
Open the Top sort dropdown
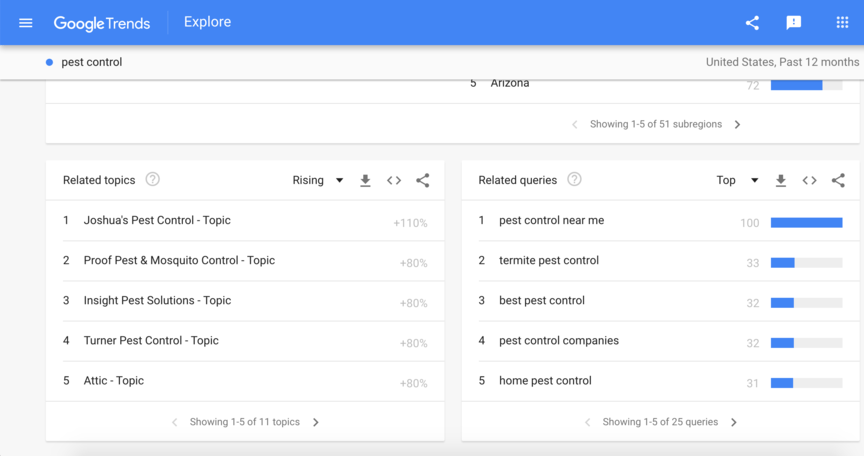tap(737, 180)
